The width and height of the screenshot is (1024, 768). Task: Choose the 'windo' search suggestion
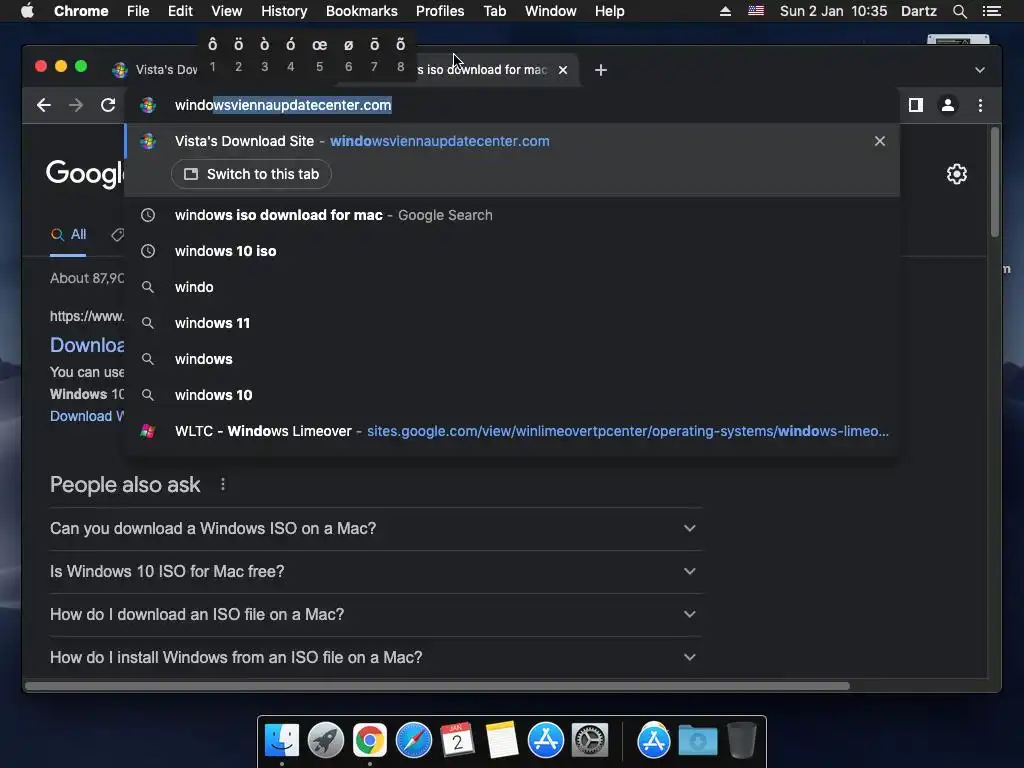tap(512, 287)
